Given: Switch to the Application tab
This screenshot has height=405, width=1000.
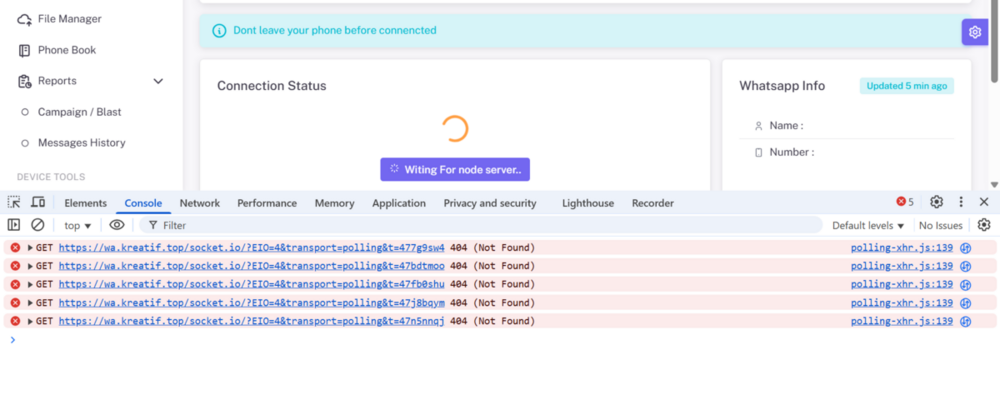Looking at the screenshot, I should 399,203.
